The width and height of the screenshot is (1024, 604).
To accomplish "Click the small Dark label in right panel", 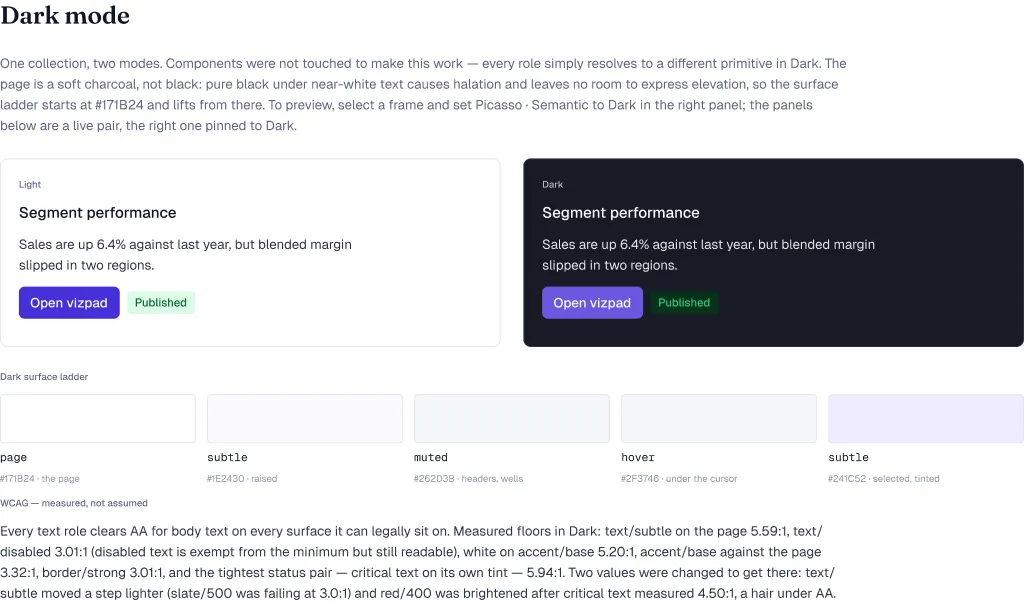I will [x=552, y=184].
